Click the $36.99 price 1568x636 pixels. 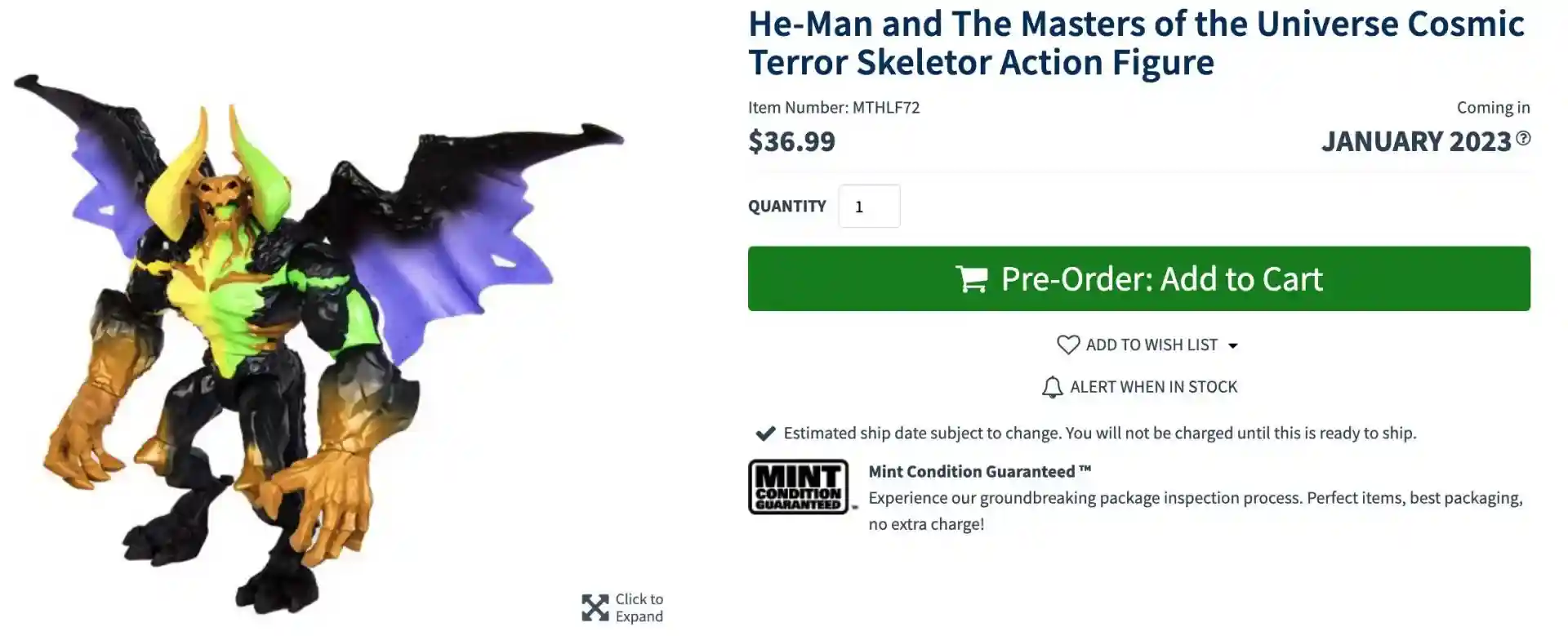pyautogui.click(x=791, y=141)
